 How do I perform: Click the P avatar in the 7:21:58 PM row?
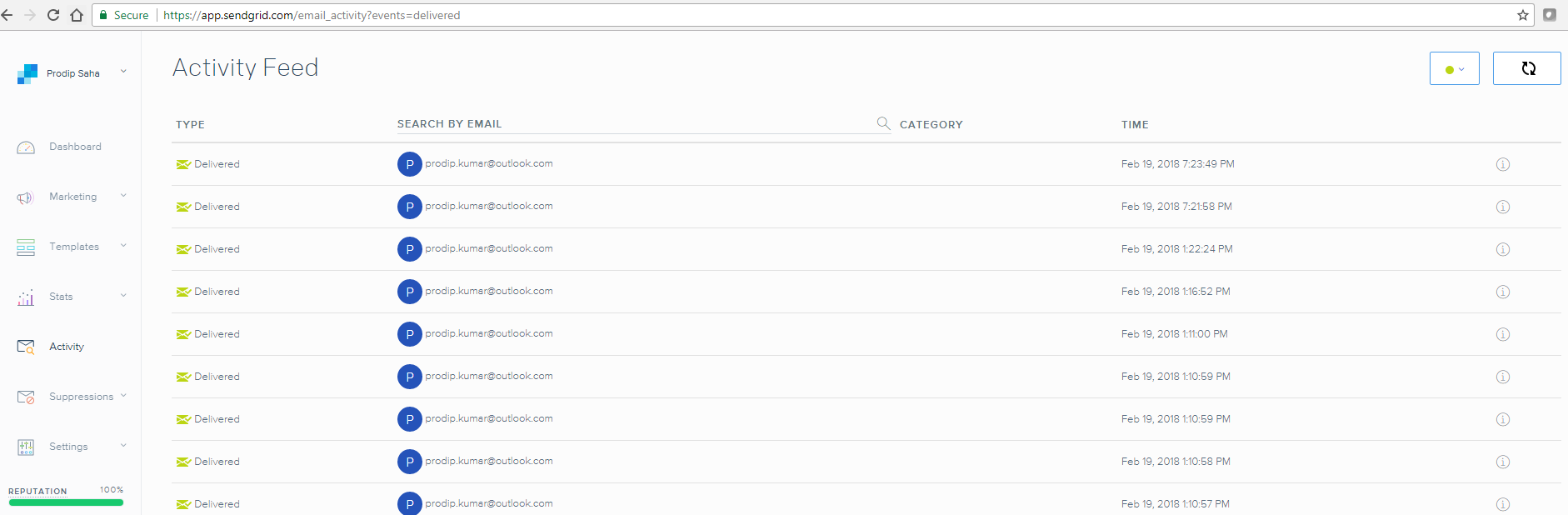[x=409, y=207]
